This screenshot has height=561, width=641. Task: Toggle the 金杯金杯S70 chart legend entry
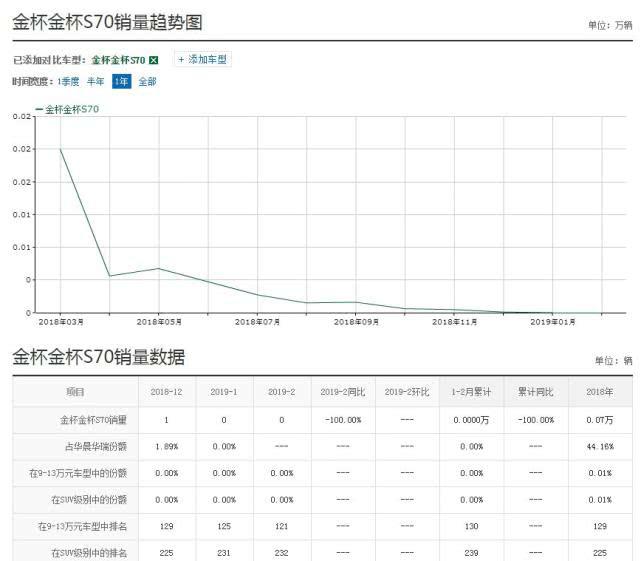(67, 109)
